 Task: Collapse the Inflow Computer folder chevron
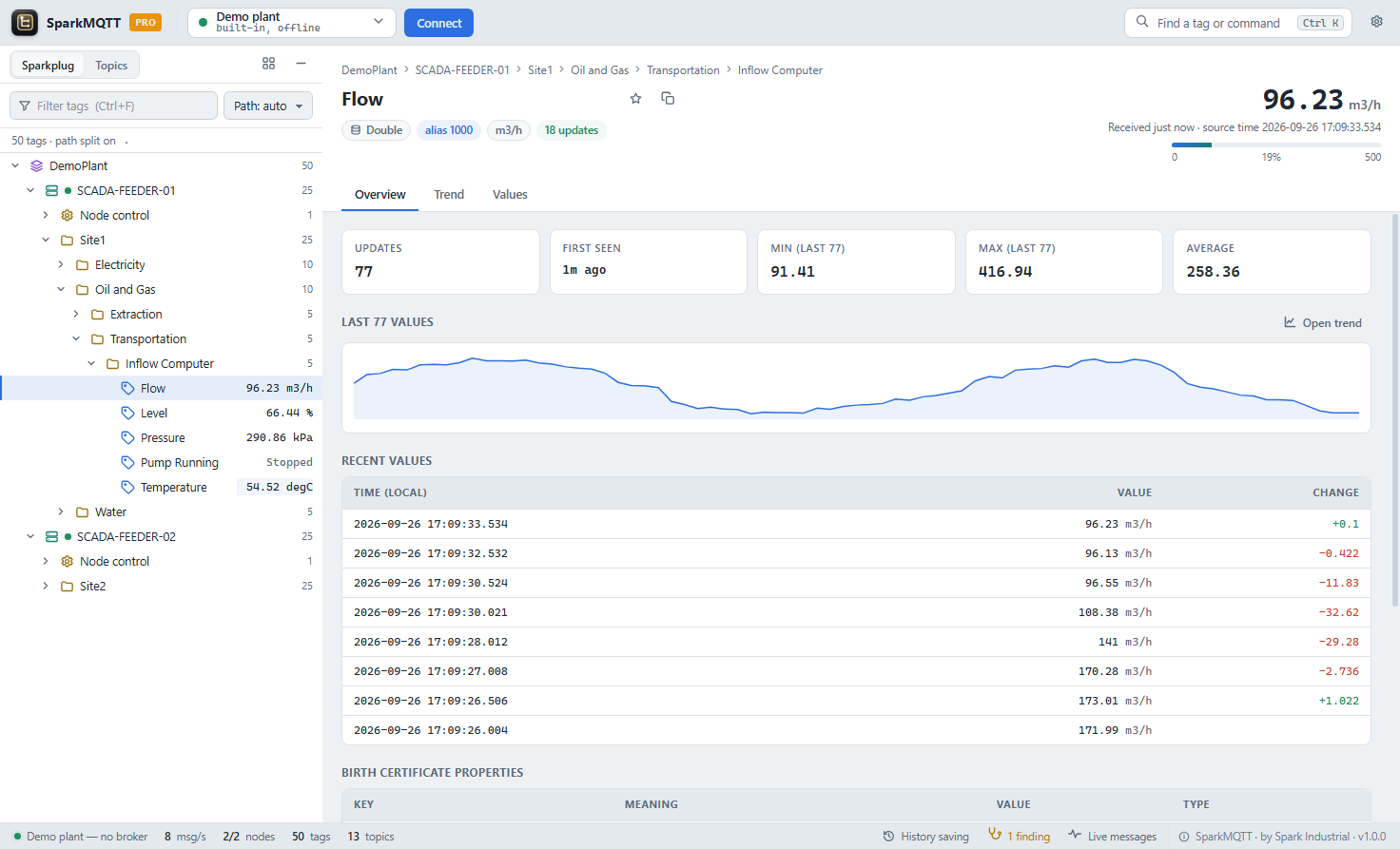click(x=91, y=363)
